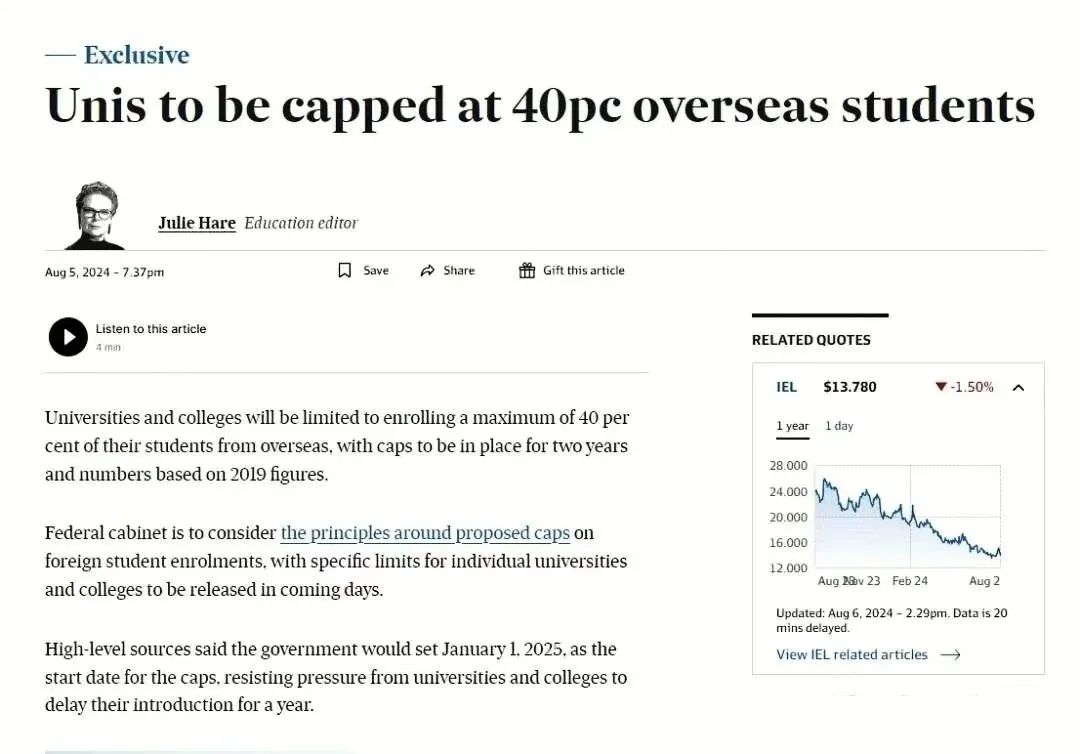Viewport: 1080px width, 754px height.
Task: Click Julie Hare's author portrait
Action: (96, 215)
